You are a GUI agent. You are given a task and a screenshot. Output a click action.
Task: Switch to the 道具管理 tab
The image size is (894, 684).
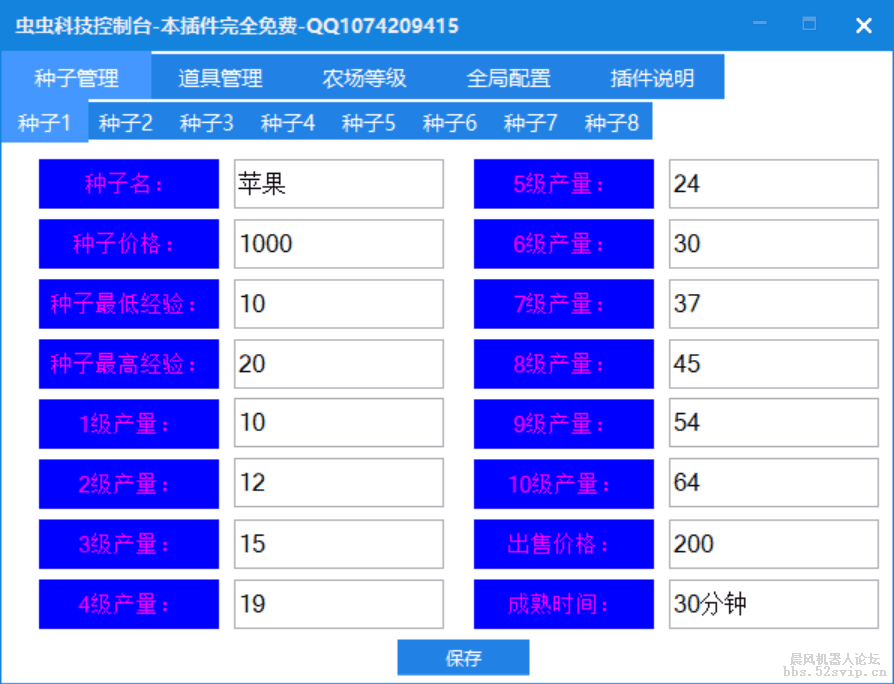tap(219, 77)
